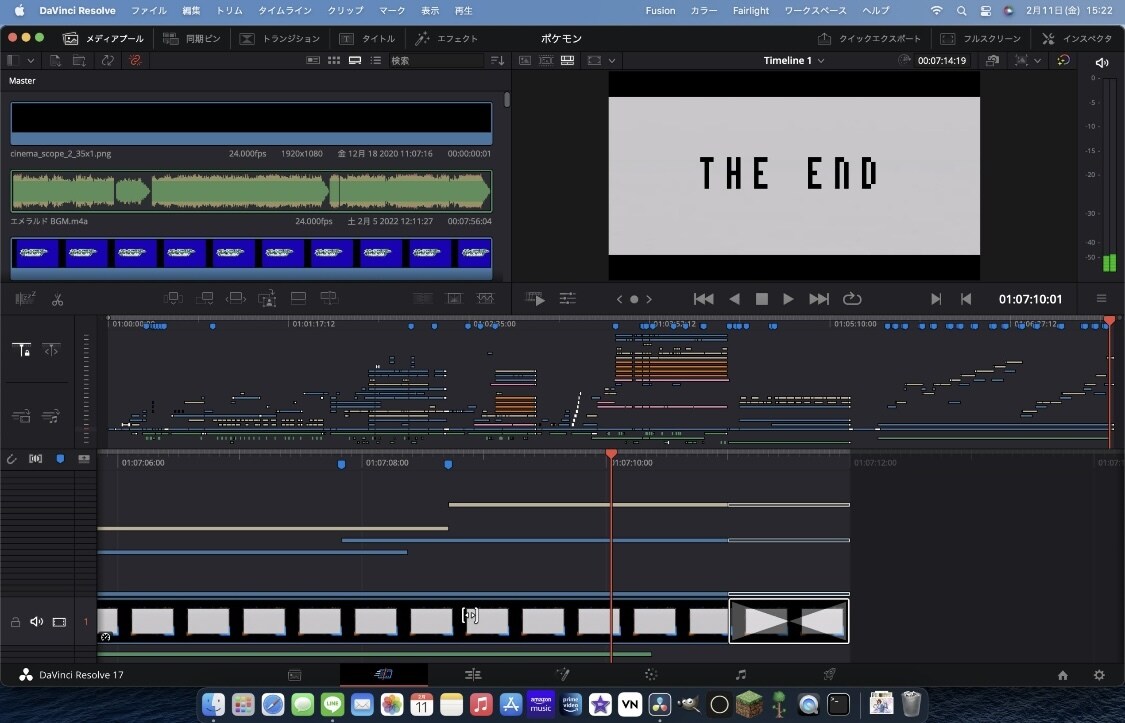The width and height of the screenshot is (1125, 723).
Task: Play the timeline forward
Action: (788, 299)
